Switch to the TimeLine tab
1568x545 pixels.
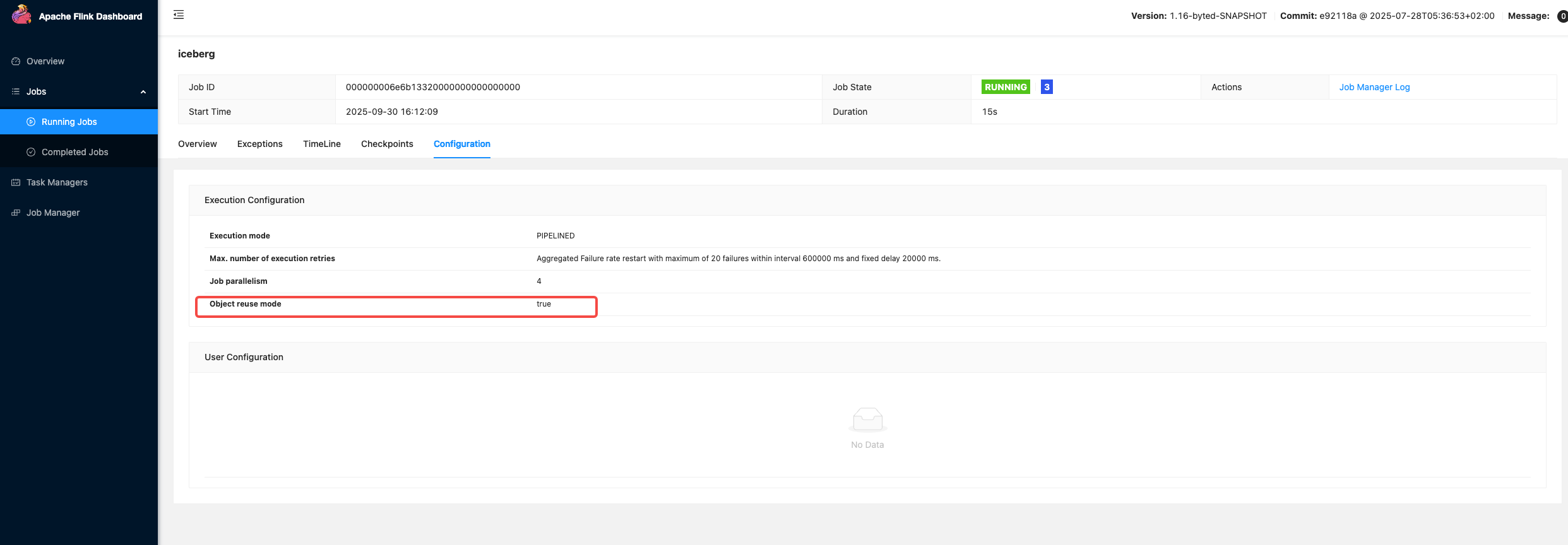322,144
